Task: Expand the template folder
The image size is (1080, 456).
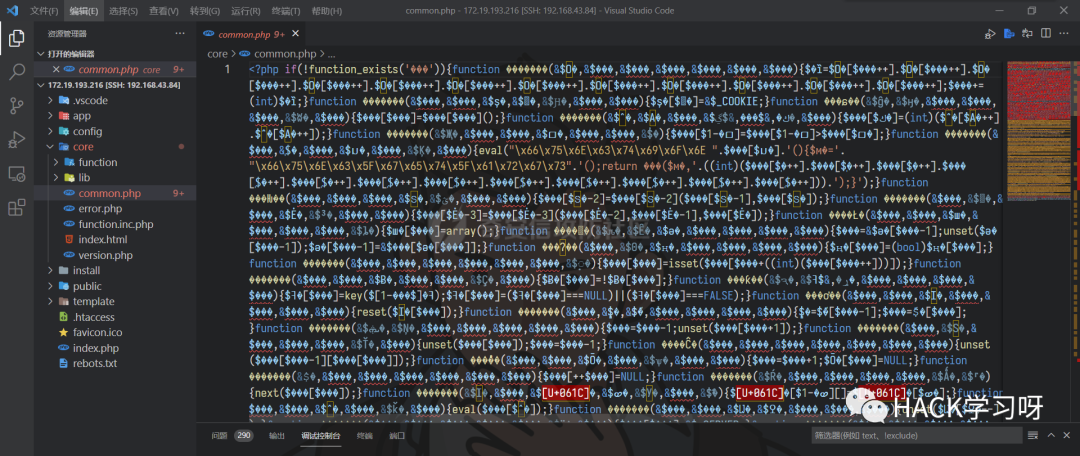Action: click(x=93, y=301)
